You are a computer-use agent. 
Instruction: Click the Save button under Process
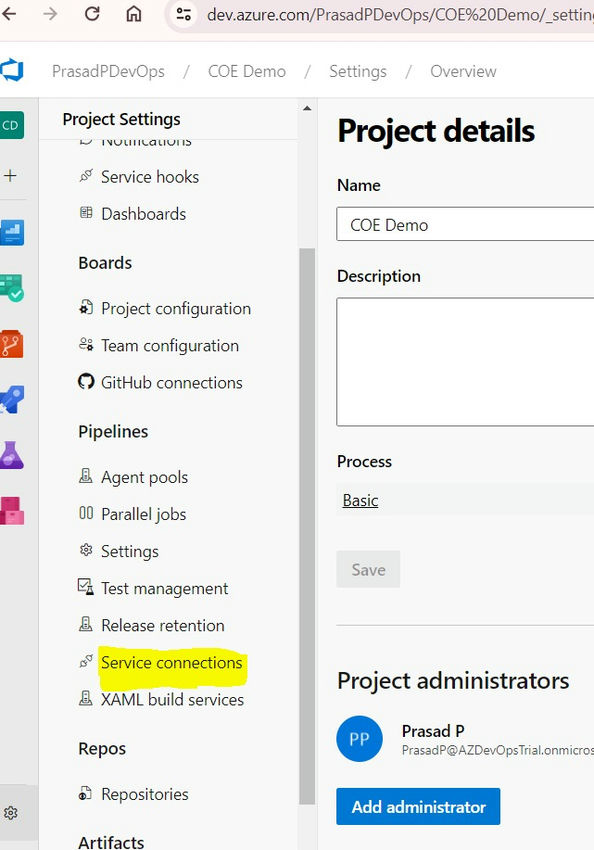coord(369,569)
